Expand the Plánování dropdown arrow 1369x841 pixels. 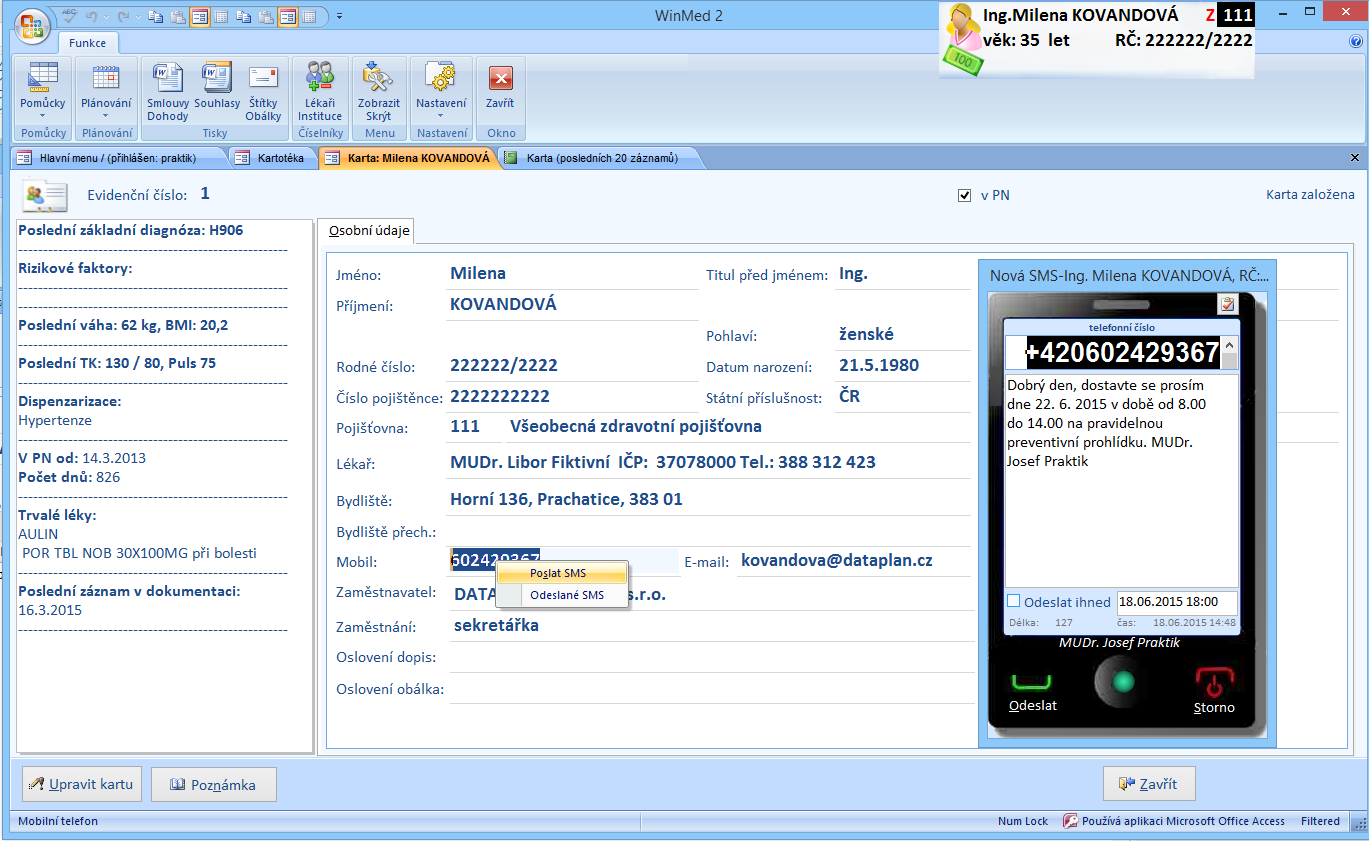point(106,115)
